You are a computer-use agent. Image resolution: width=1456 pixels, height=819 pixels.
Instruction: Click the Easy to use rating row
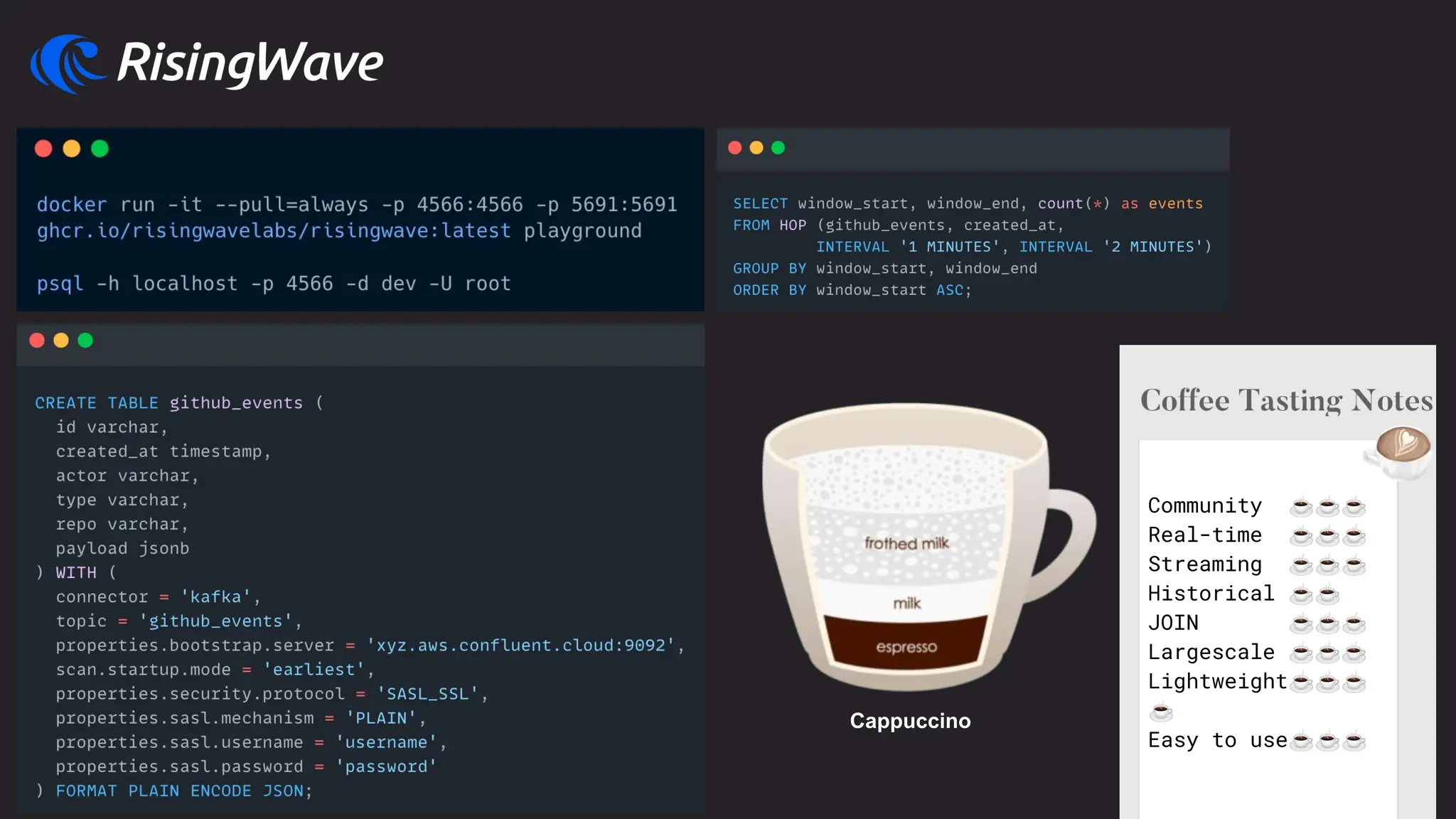point(1256,741)
